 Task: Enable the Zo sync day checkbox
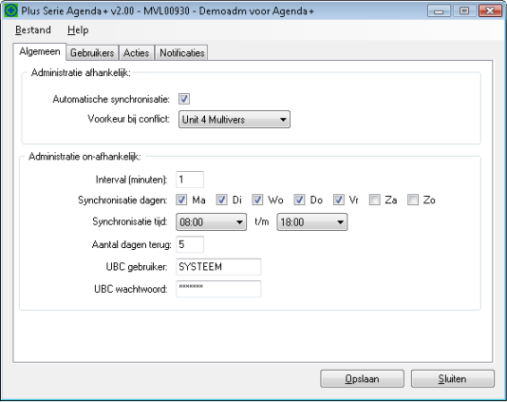coord(413,200)
